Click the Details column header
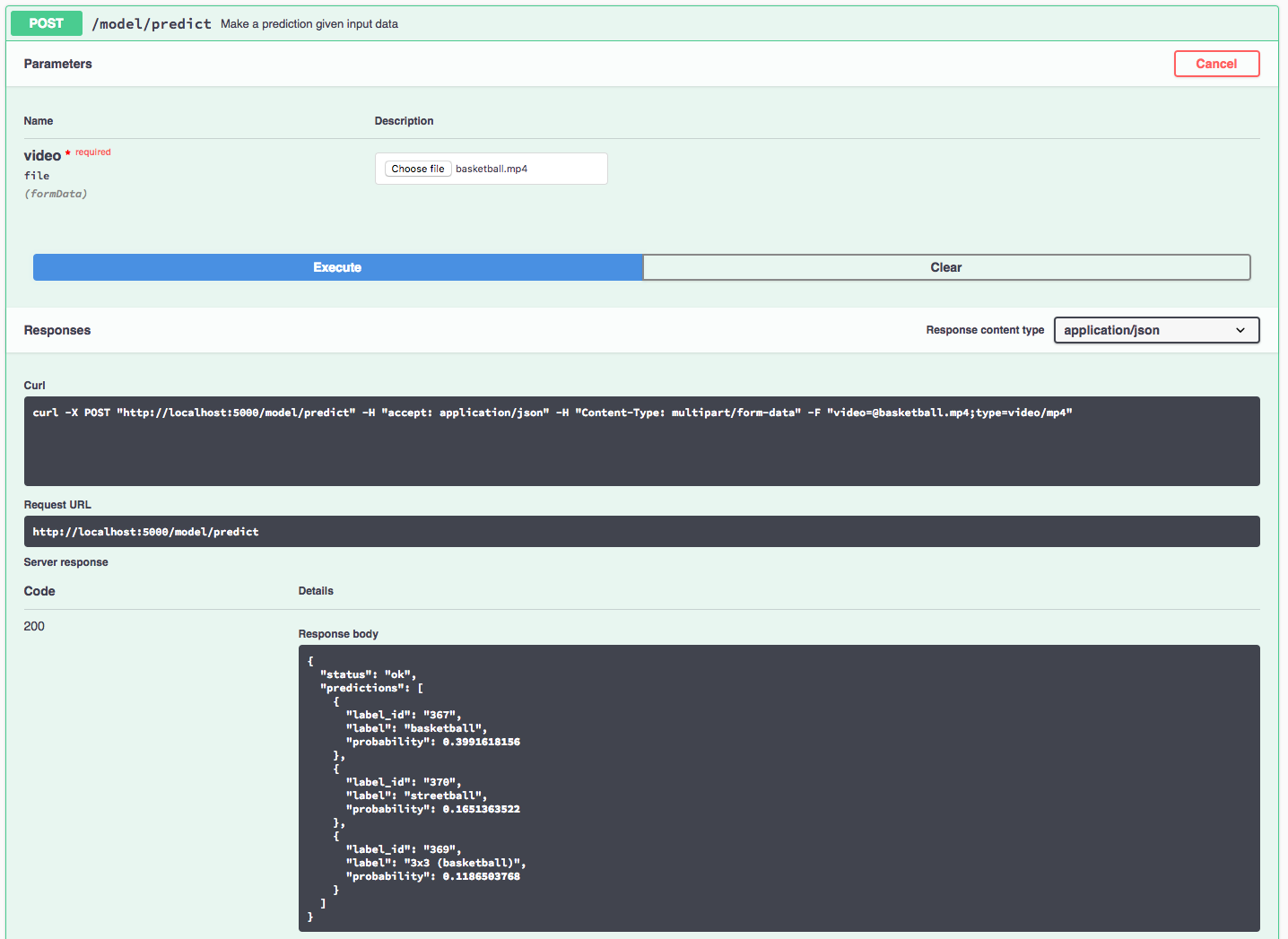Image resolution: width=1288 pixels, height=939 pixels. (x=316, y=591)
